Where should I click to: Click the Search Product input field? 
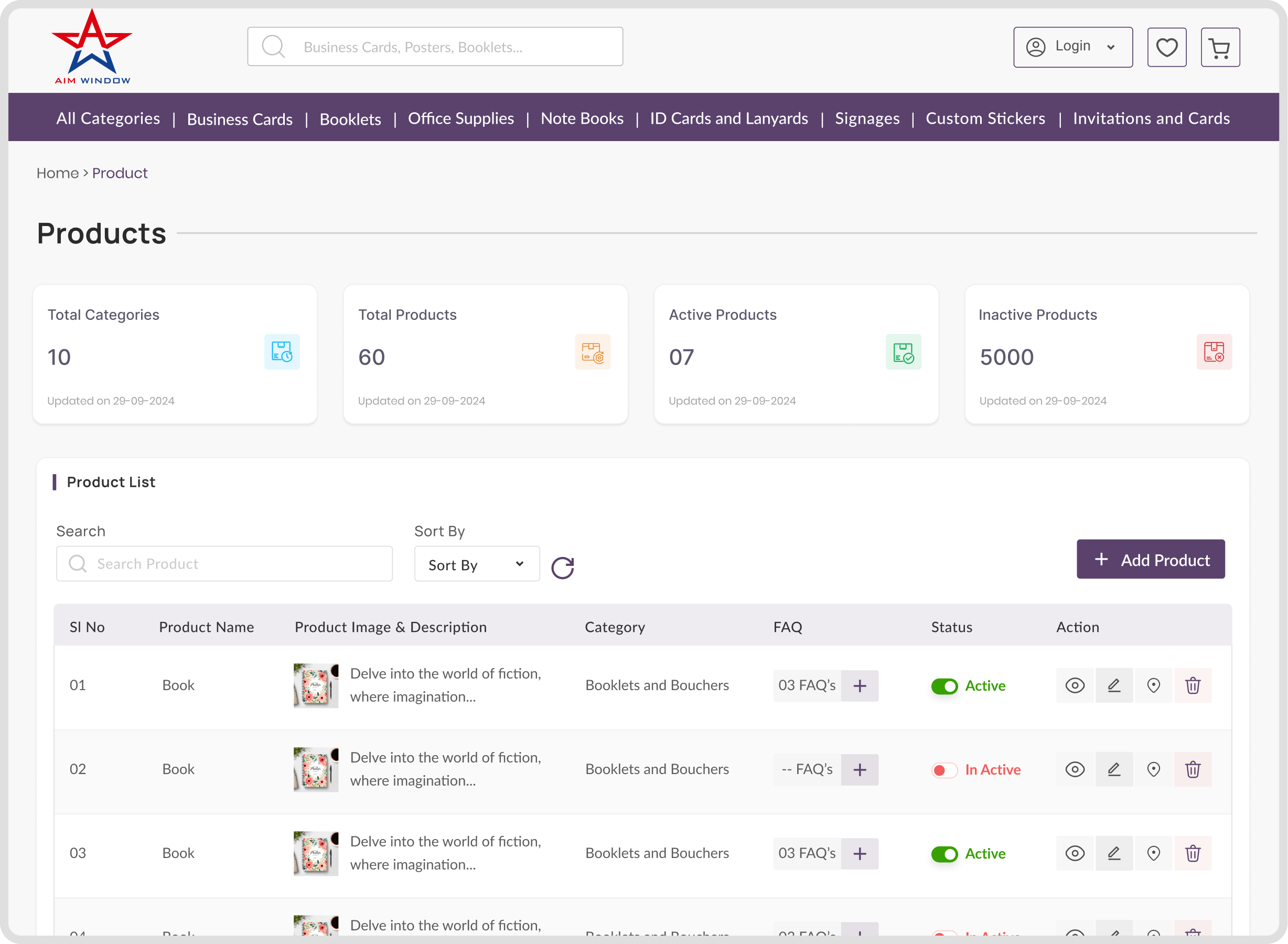224,564
